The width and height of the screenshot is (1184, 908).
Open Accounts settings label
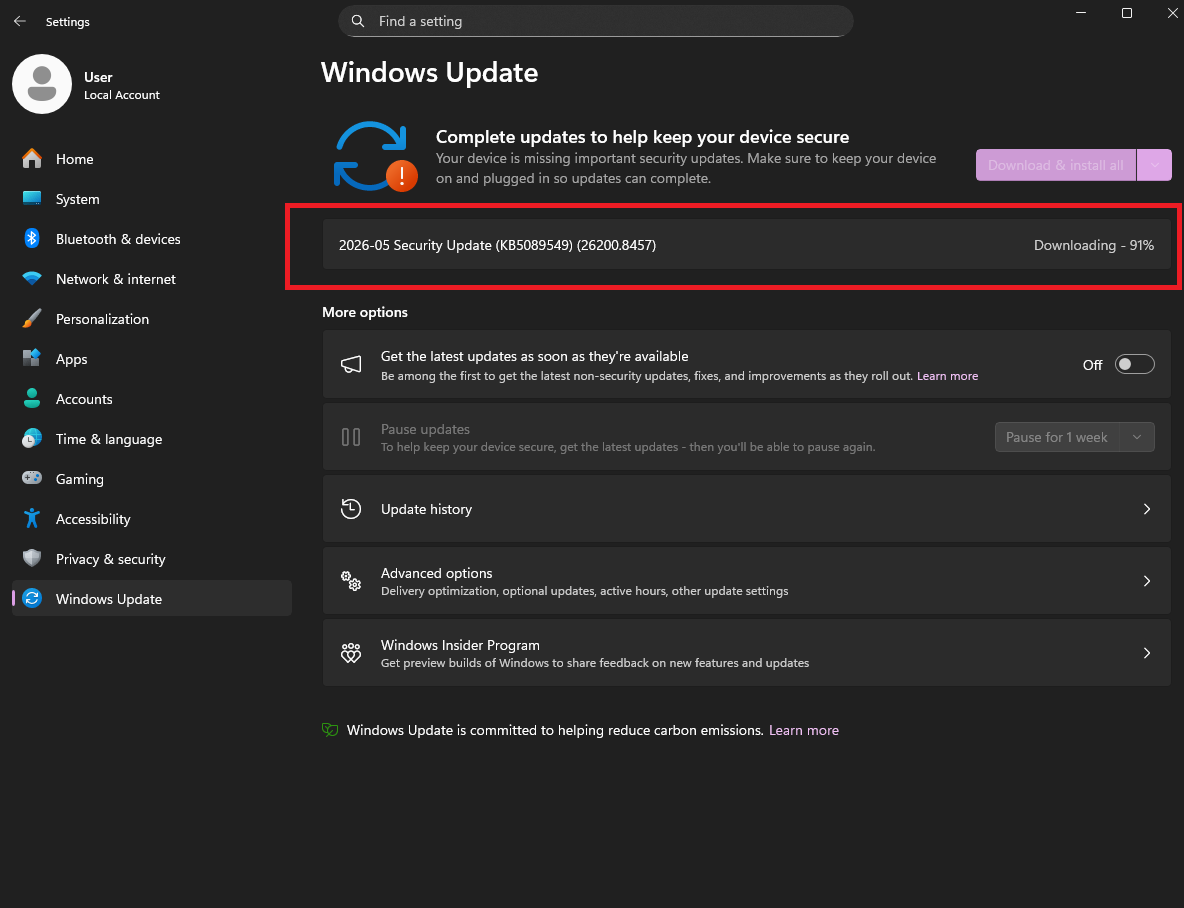[84, 399]
